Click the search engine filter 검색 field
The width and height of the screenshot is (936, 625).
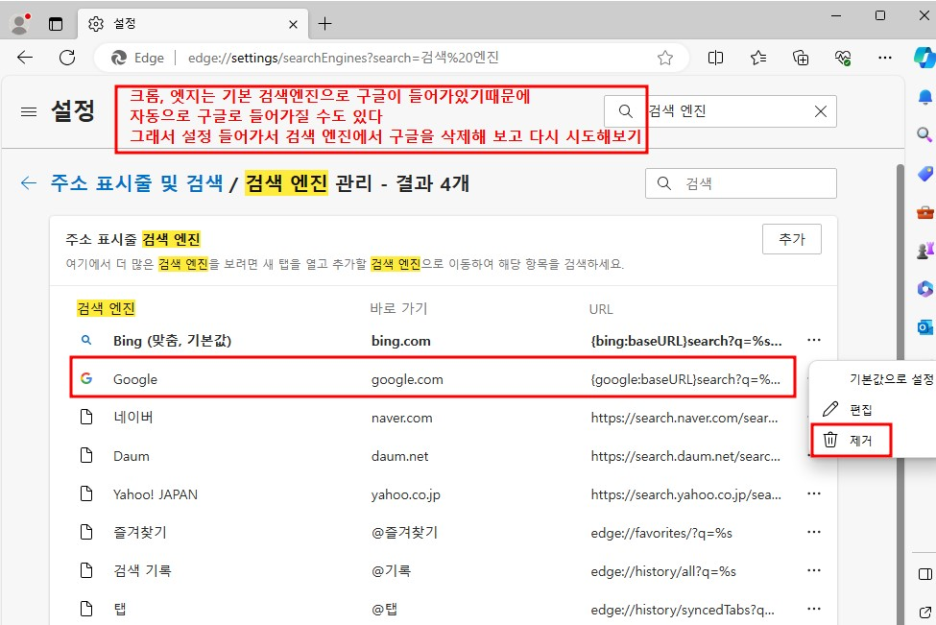[x=740, y=183]
